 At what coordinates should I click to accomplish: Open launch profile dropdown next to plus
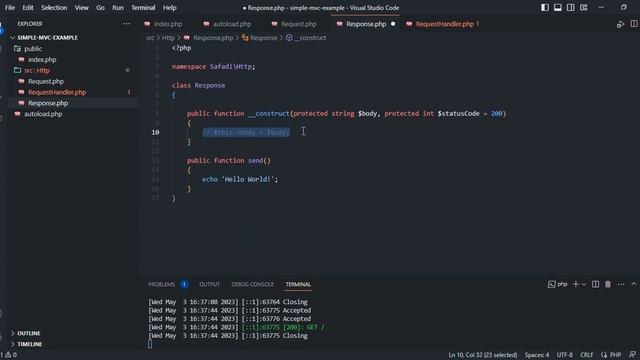pos(584,284)
